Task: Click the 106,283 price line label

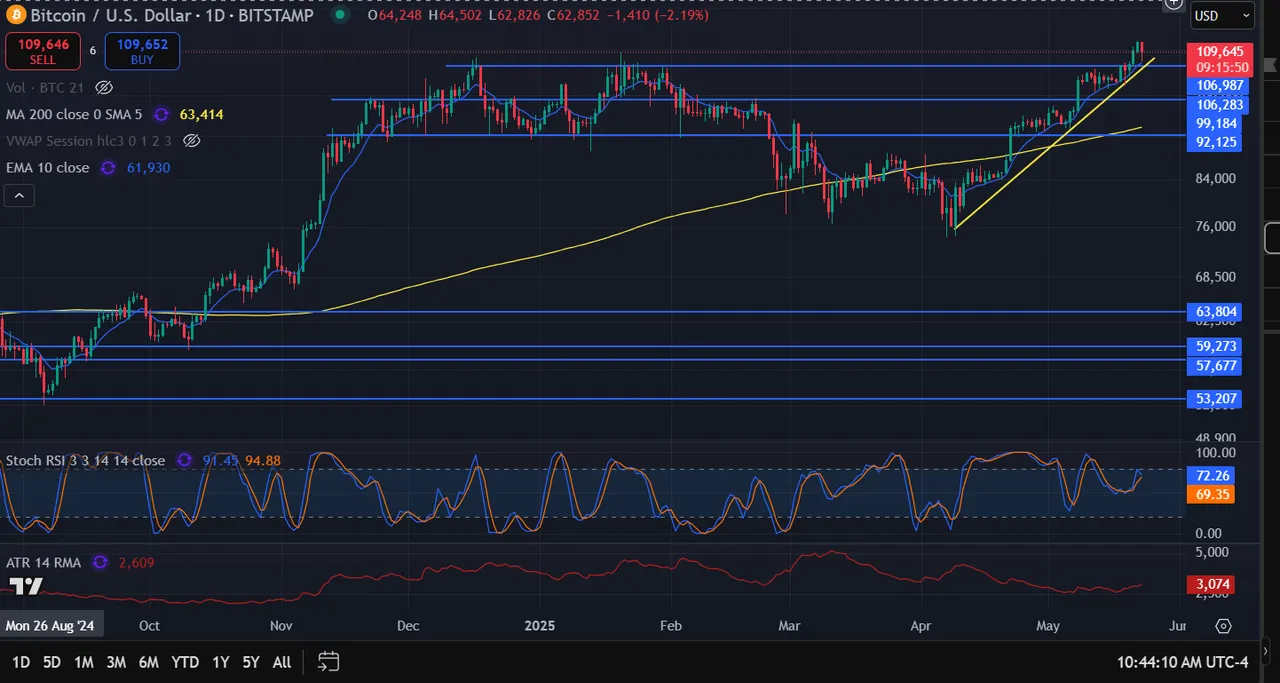Action: tap(1219, 104)
